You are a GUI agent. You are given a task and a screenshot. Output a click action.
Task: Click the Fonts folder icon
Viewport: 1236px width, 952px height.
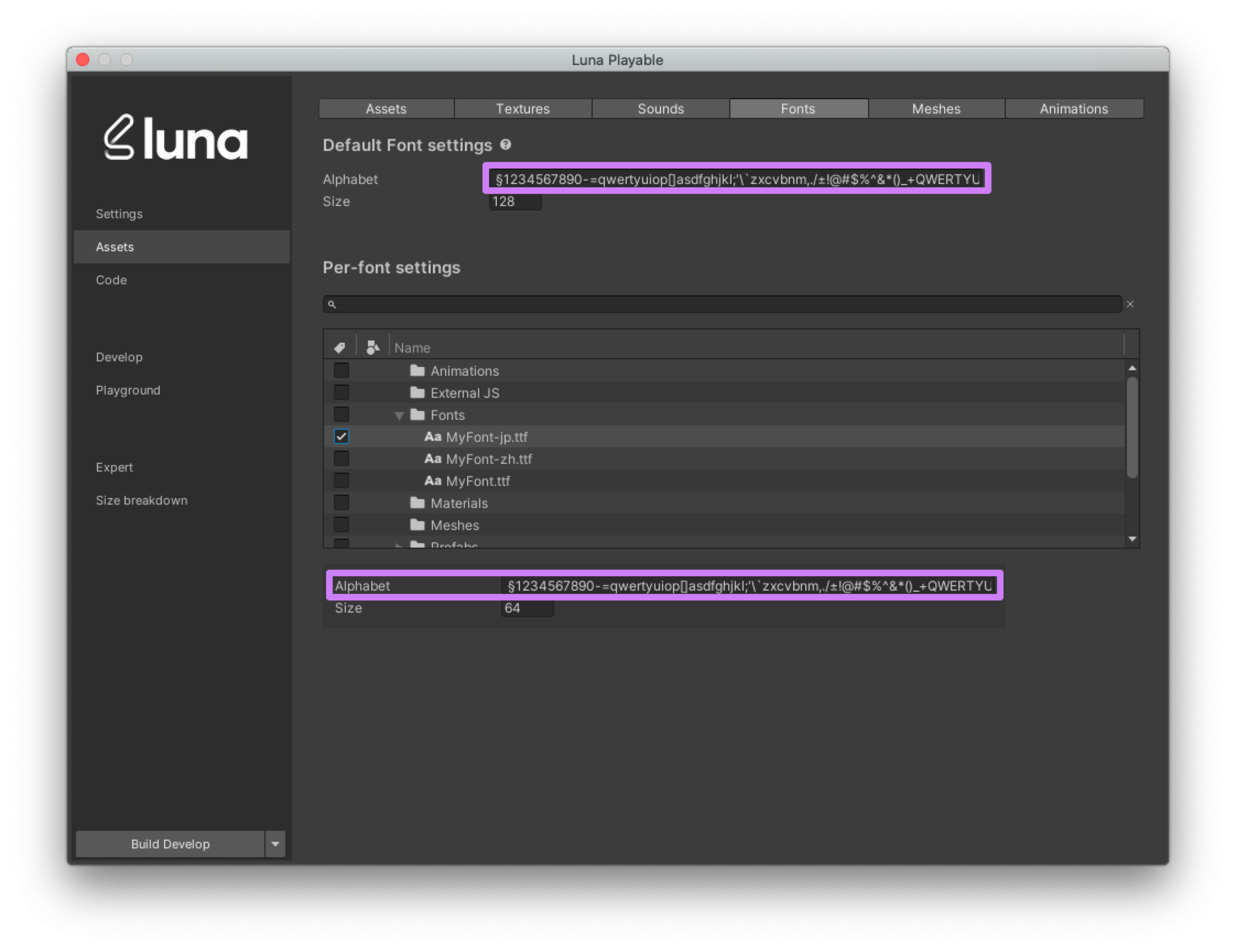click(x=417, y=414)
